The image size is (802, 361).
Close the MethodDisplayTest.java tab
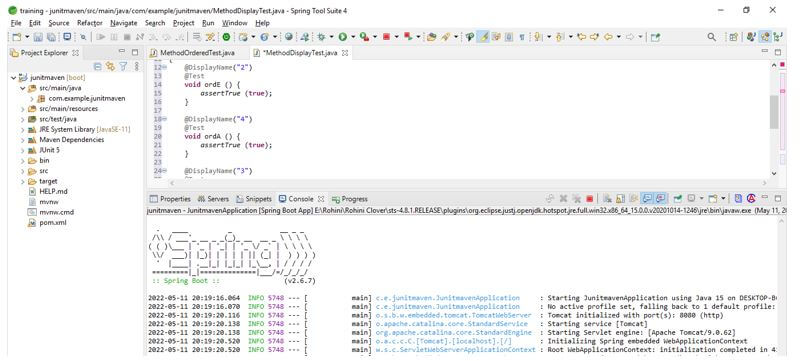[345, 53]
